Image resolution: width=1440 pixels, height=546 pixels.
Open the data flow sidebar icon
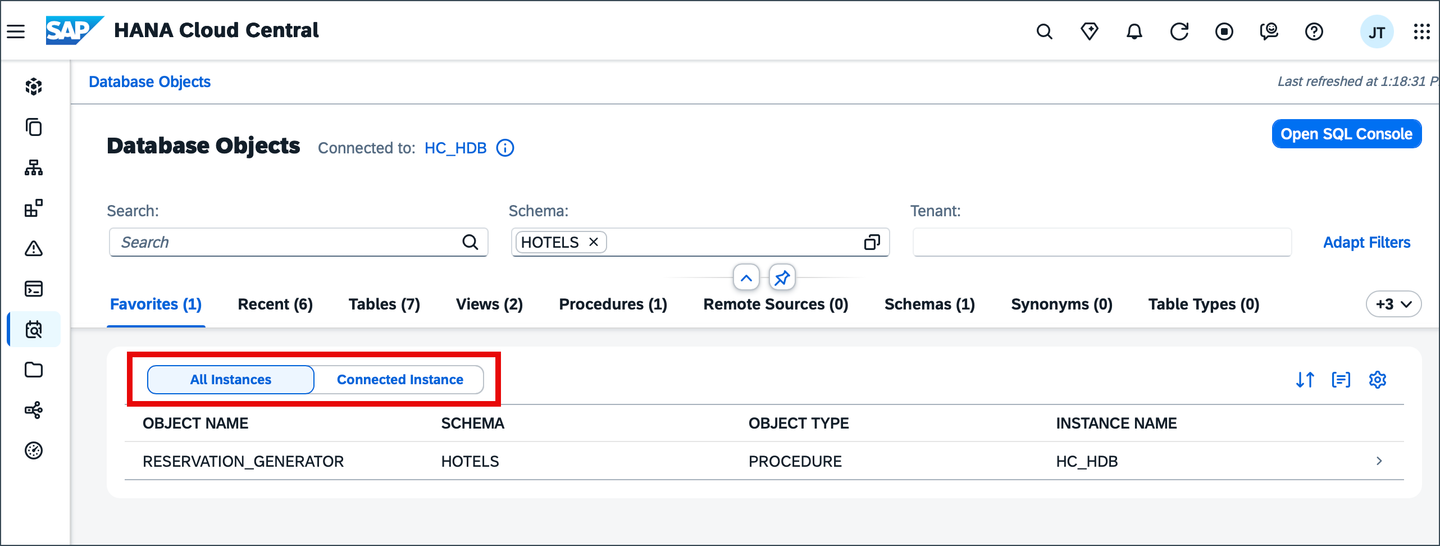[34, 410]
